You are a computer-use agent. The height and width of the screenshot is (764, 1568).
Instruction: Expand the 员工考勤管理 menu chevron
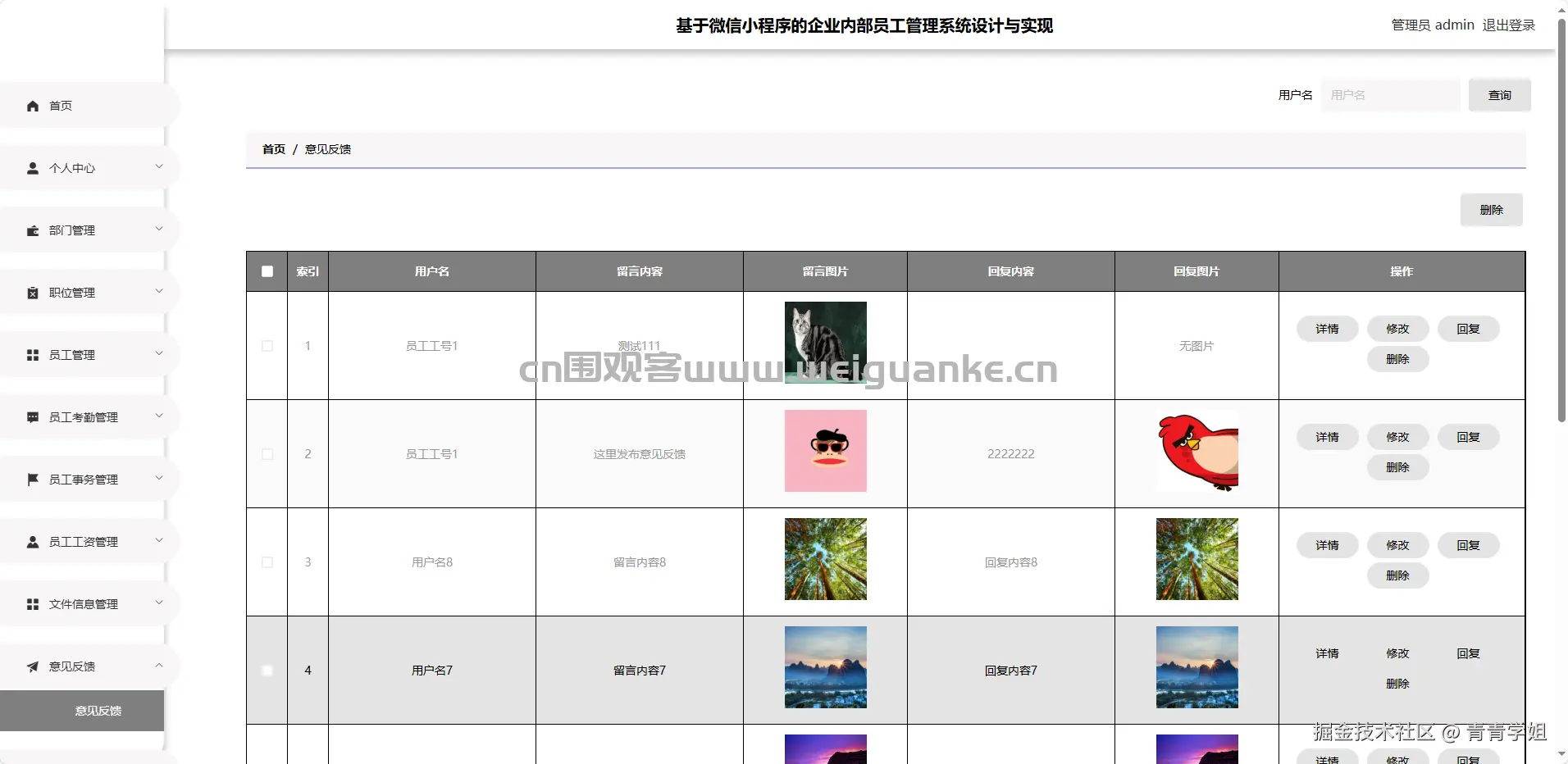[159, 416]
